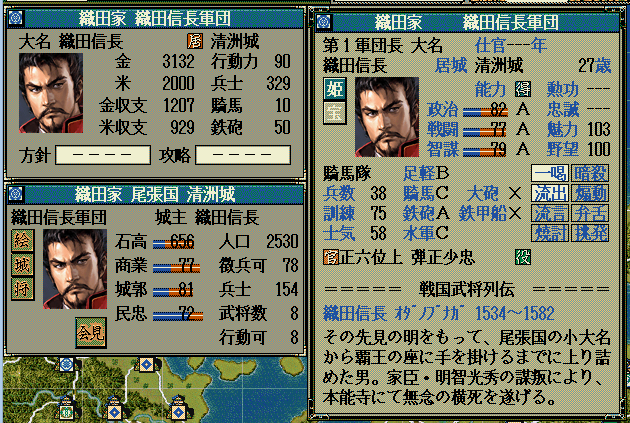This screenshot has height=423, width=630.
Task: Click the 姫 icon beside Nobunaga's portrait
Action: [335, 89]
